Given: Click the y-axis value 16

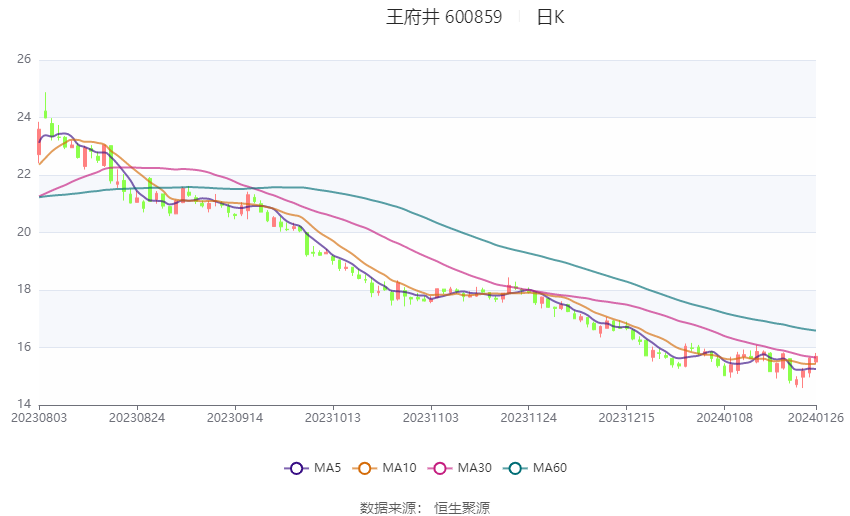Looking at the screenshot, I should (24, 347).
